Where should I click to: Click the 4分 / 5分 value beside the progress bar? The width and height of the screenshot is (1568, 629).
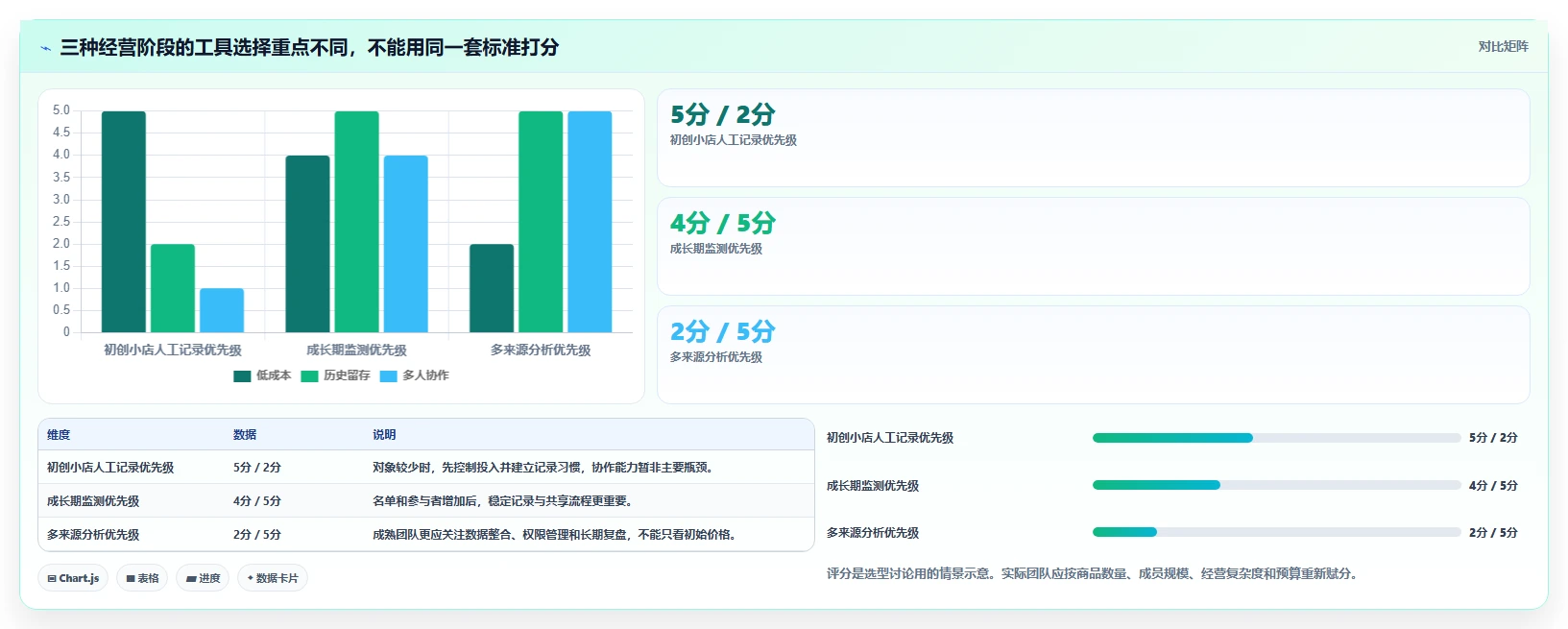pos(1493,486)
